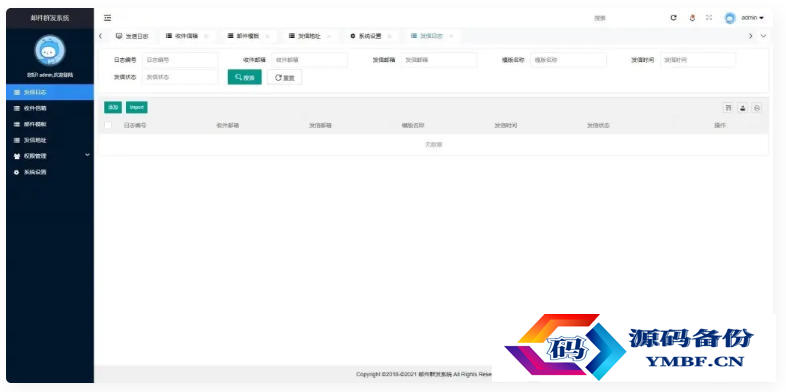
Task: Click the refresh icon in top header
Action: (x=673, y=18)
